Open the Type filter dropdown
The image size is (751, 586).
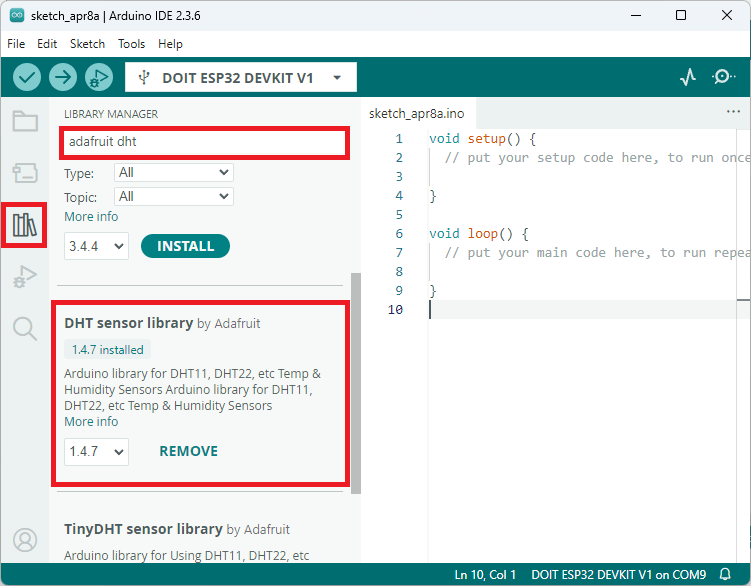pos(173,172)
